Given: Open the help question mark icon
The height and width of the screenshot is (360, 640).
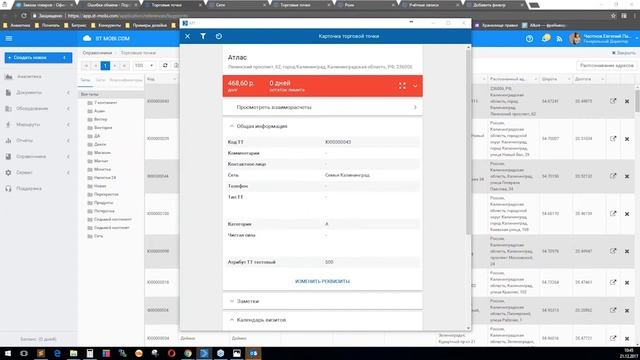Looking at the screenshot, I should pos(529,39).
